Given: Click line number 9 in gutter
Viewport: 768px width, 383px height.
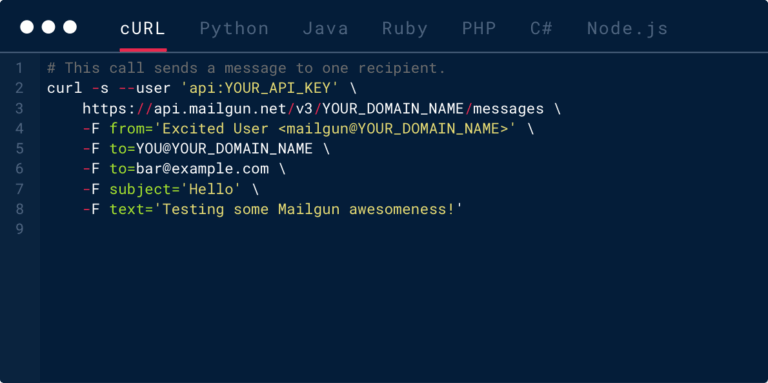Looking at the screenshot, I should [x=19, y=229].
